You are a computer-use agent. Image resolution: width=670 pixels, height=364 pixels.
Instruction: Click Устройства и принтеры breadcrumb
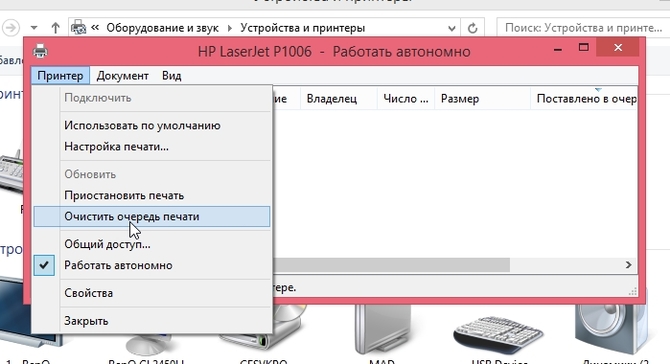click(303, 28)
